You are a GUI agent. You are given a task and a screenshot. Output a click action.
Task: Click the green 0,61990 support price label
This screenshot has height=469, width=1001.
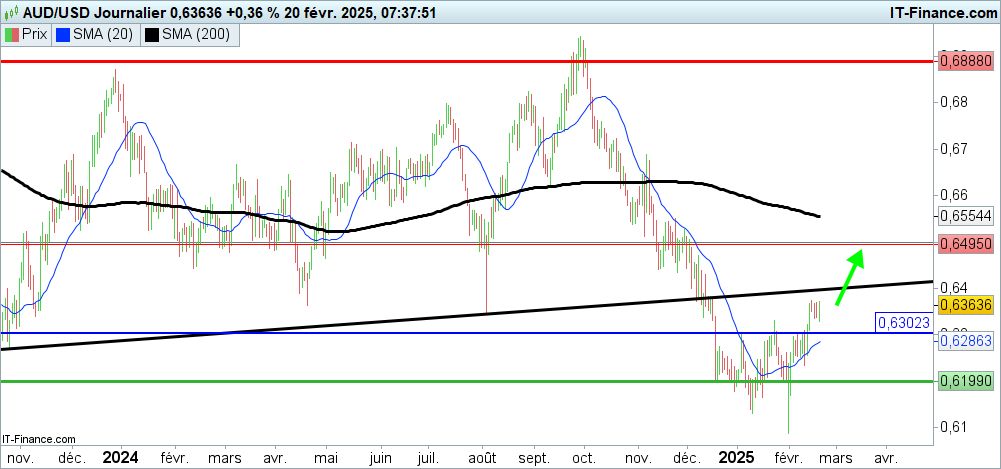pos(964,381)
